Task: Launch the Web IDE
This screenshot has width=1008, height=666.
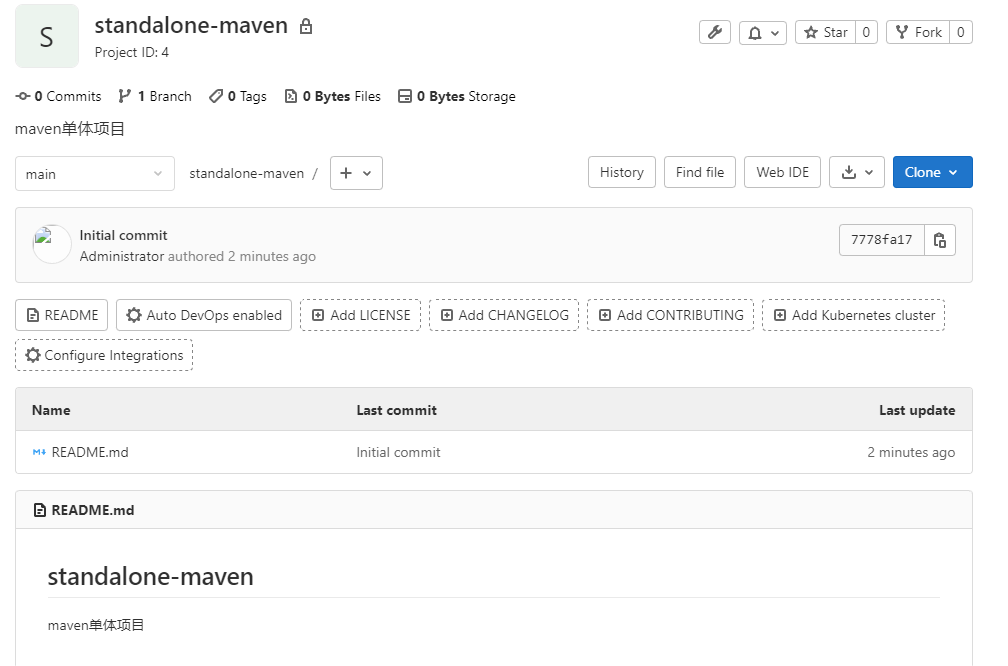Action: click(x=782, y=172)
